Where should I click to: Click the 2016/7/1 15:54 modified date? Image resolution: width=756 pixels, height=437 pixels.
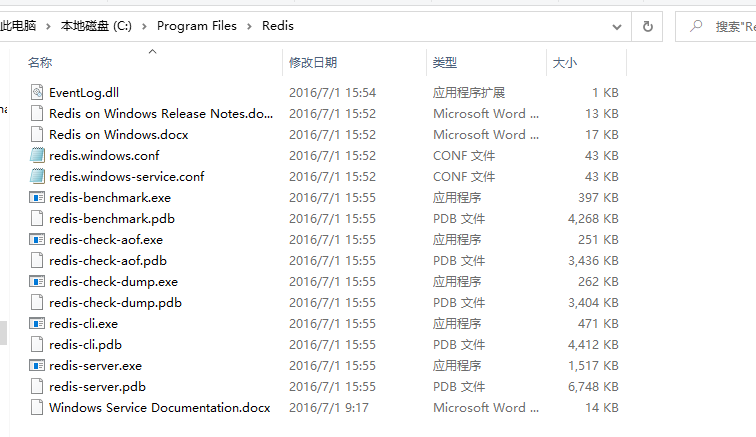(x=333, y=93)
